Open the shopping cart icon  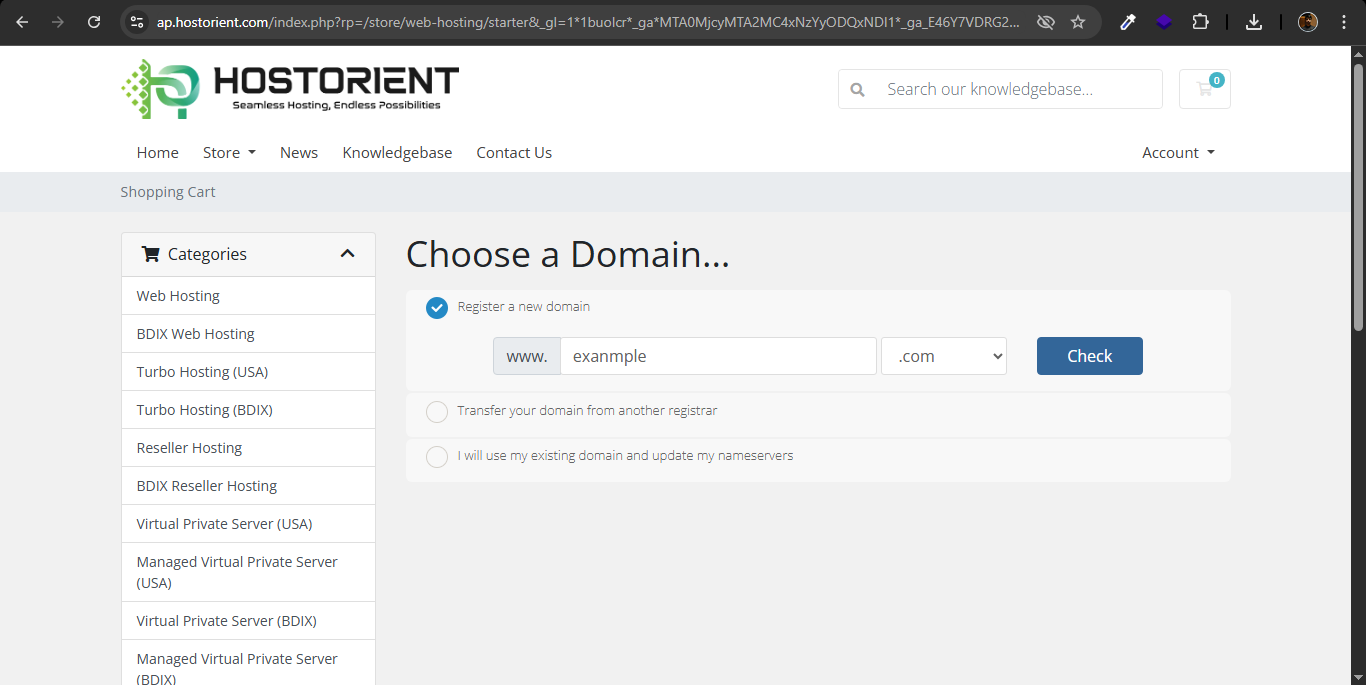1204,89
